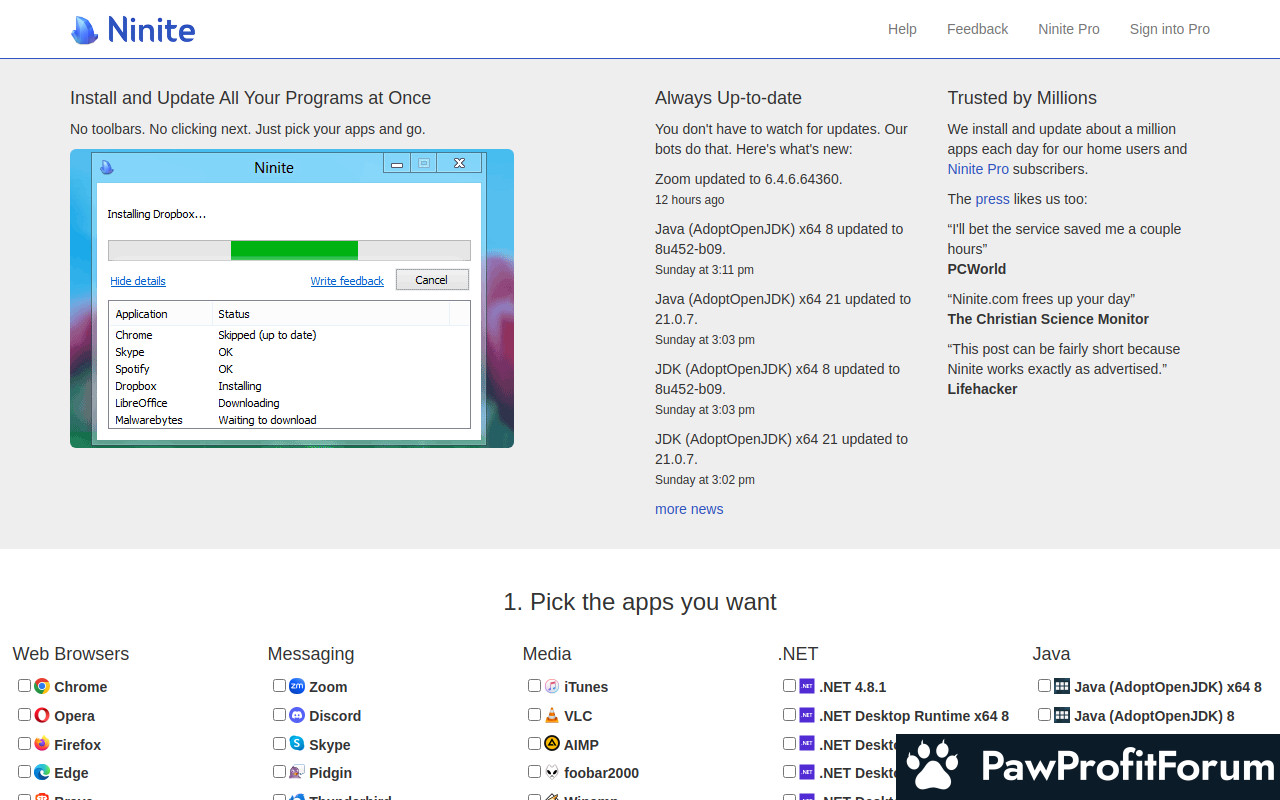Click the Edge browser icon
The height and width of the screenshot is (800, 1280).
tap(42, 772)
